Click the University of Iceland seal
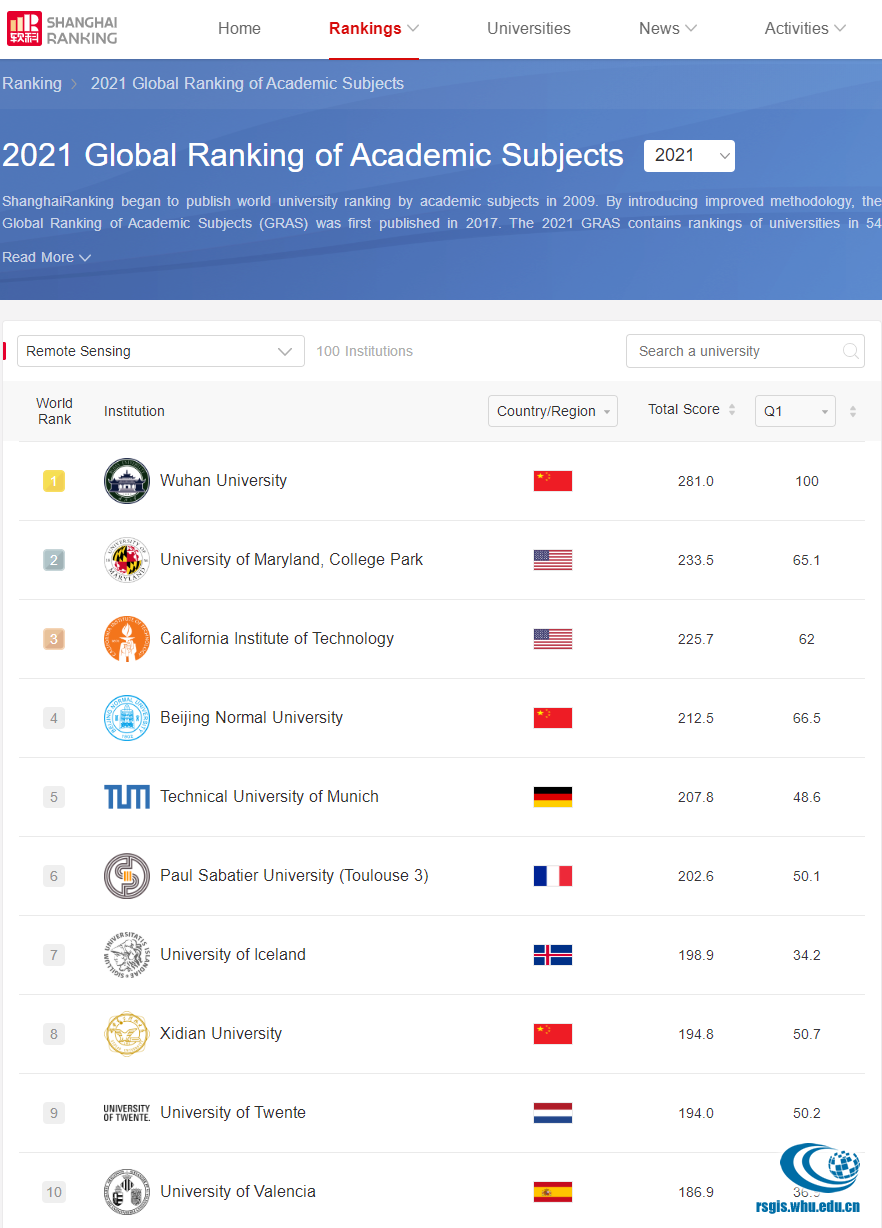Image resolution: width=882 pixels, height=1228 pixels. pyautogui.click(x=127, y=955)
